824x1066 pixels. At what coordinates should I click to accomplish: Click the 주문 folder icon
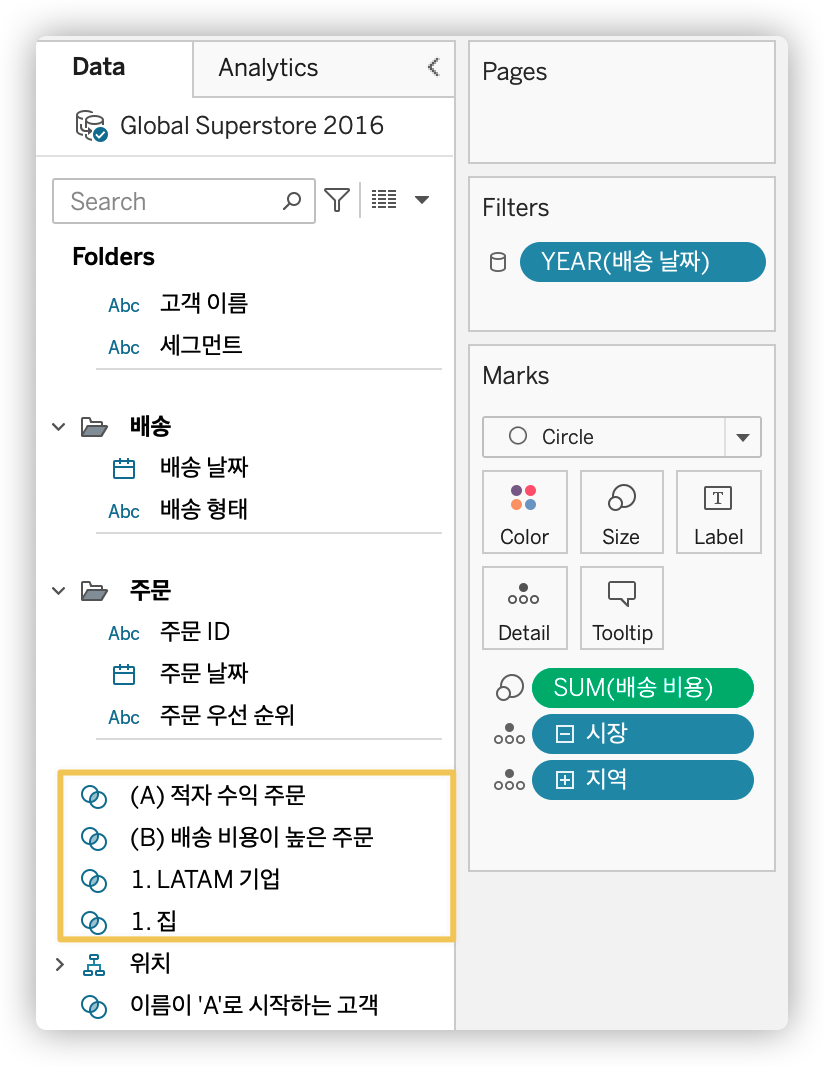tap(94, 591)
